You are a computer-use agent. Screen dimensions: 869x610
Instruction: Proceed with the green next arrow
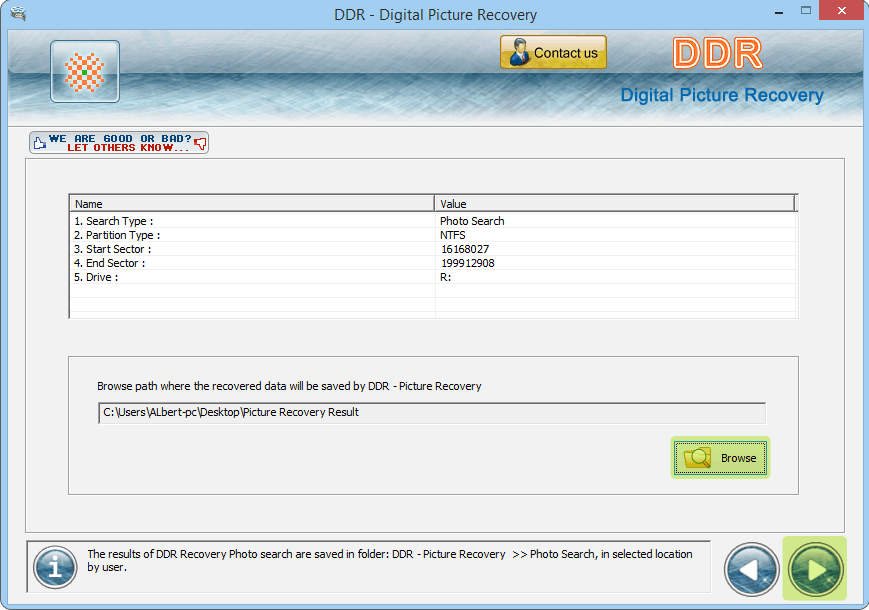pyautogui.click(x=816, y=569)
